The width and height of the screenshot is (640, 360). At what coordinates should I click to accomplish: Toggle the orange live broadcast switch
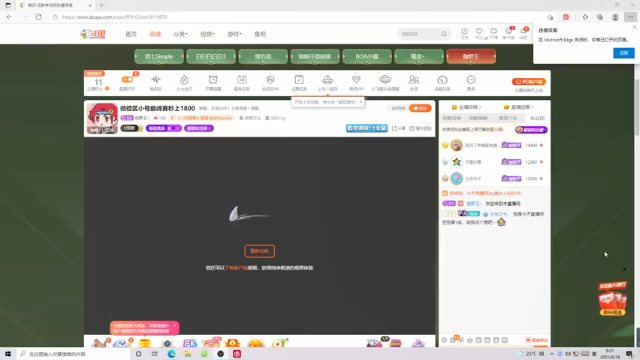pos(127,80)
